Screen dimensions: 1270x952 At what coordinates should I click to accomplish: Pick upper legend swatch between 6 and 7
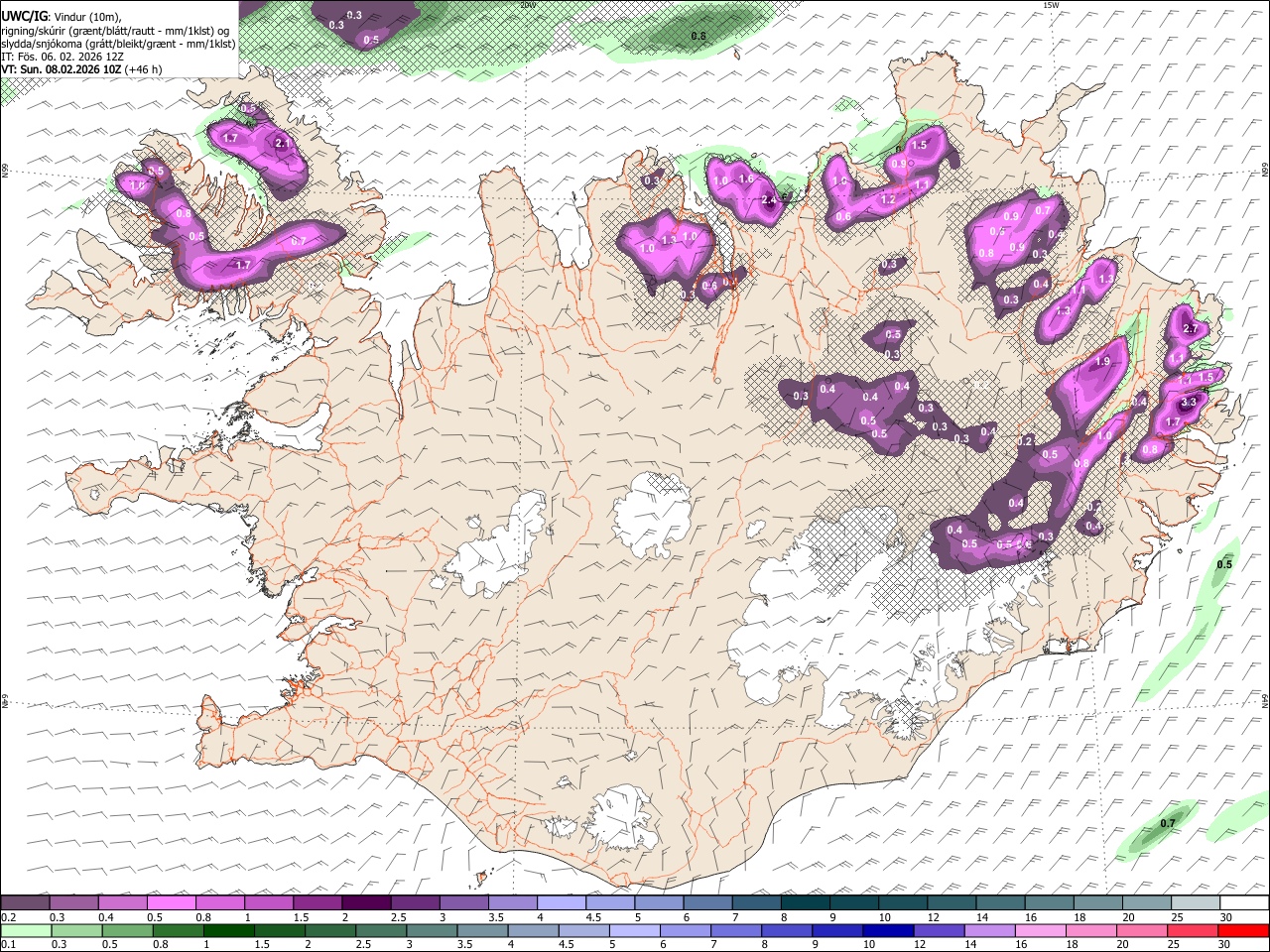point(706,903)
